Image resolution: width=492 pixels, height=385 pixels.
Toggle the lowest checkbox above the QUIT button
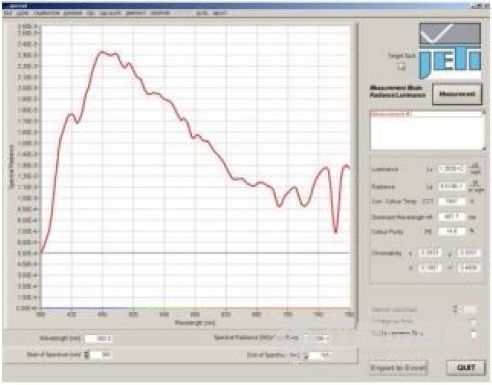click(474, 334)
